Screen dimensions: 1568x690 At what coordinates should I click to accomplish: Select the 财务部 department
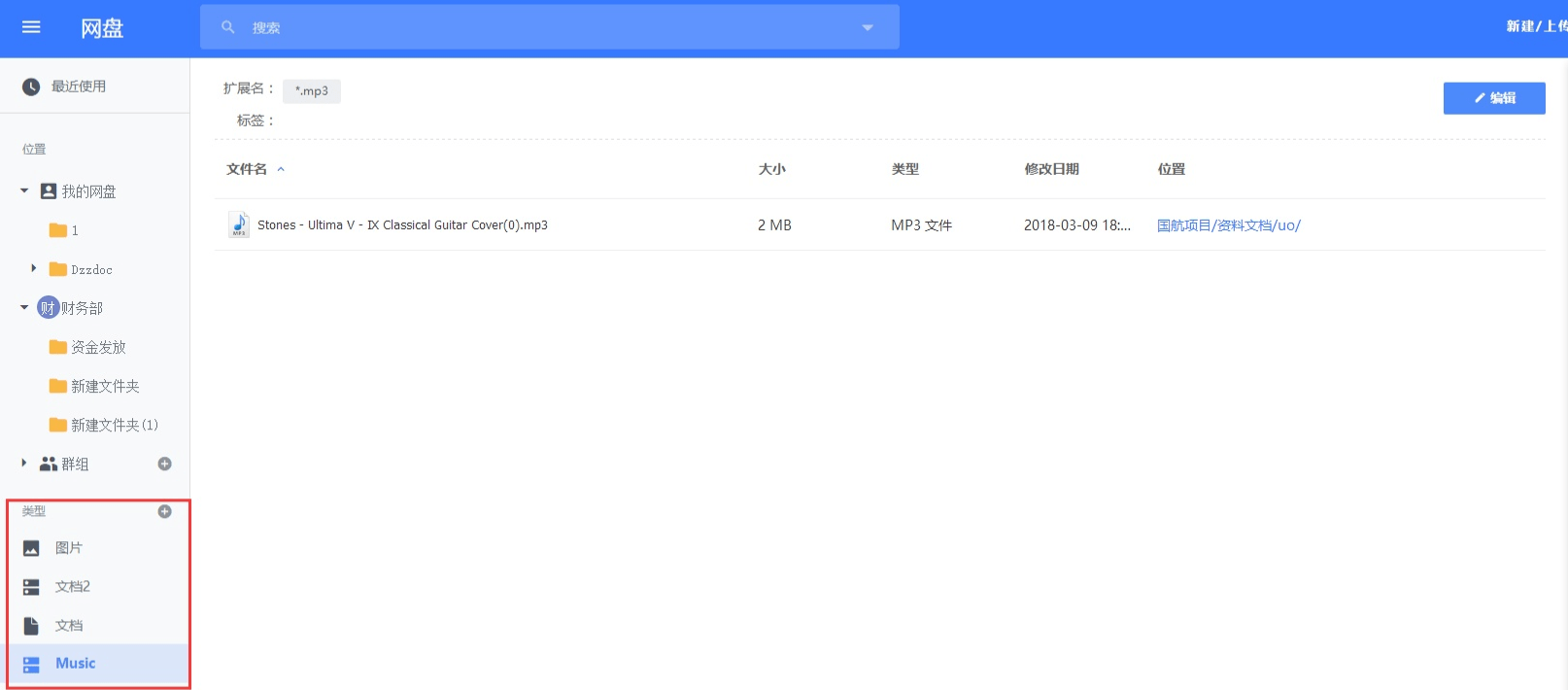82,308
